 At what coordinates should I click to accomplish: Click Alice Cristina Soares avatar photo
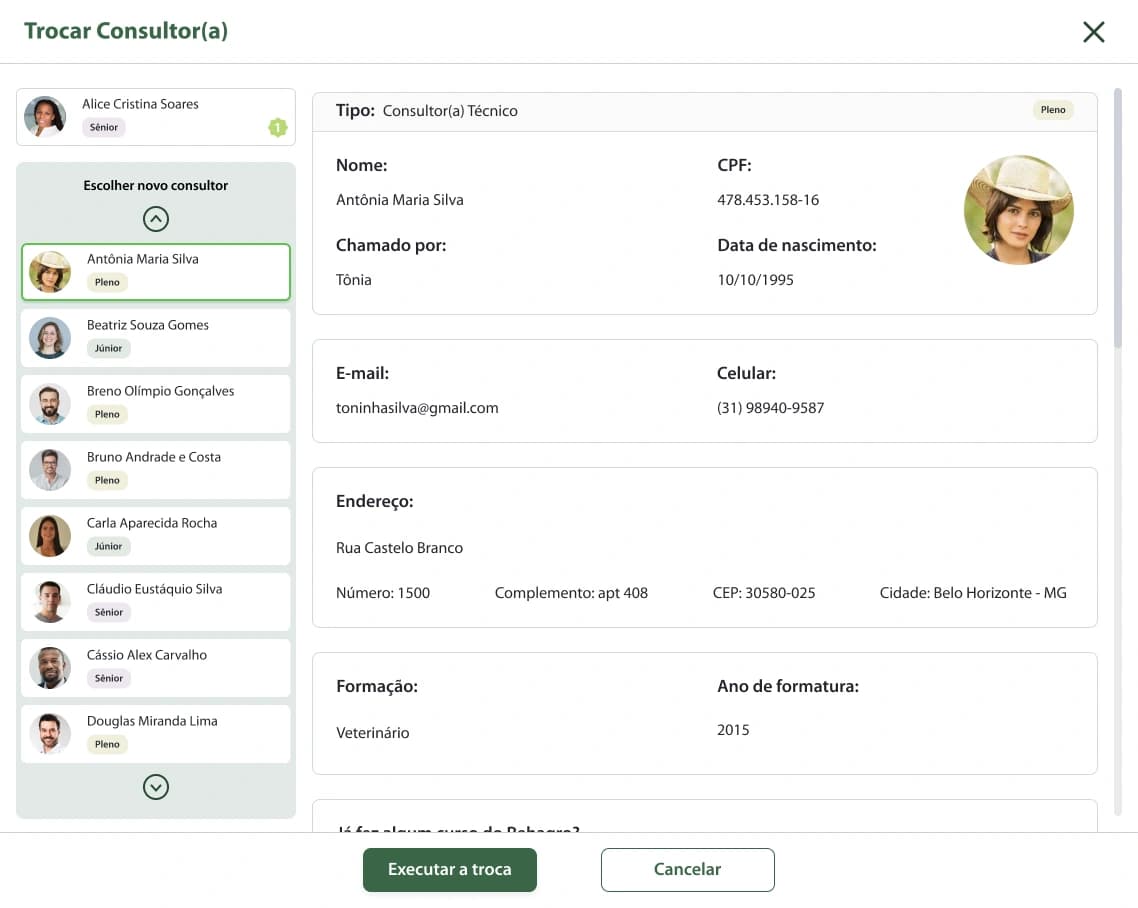(45, 117)
